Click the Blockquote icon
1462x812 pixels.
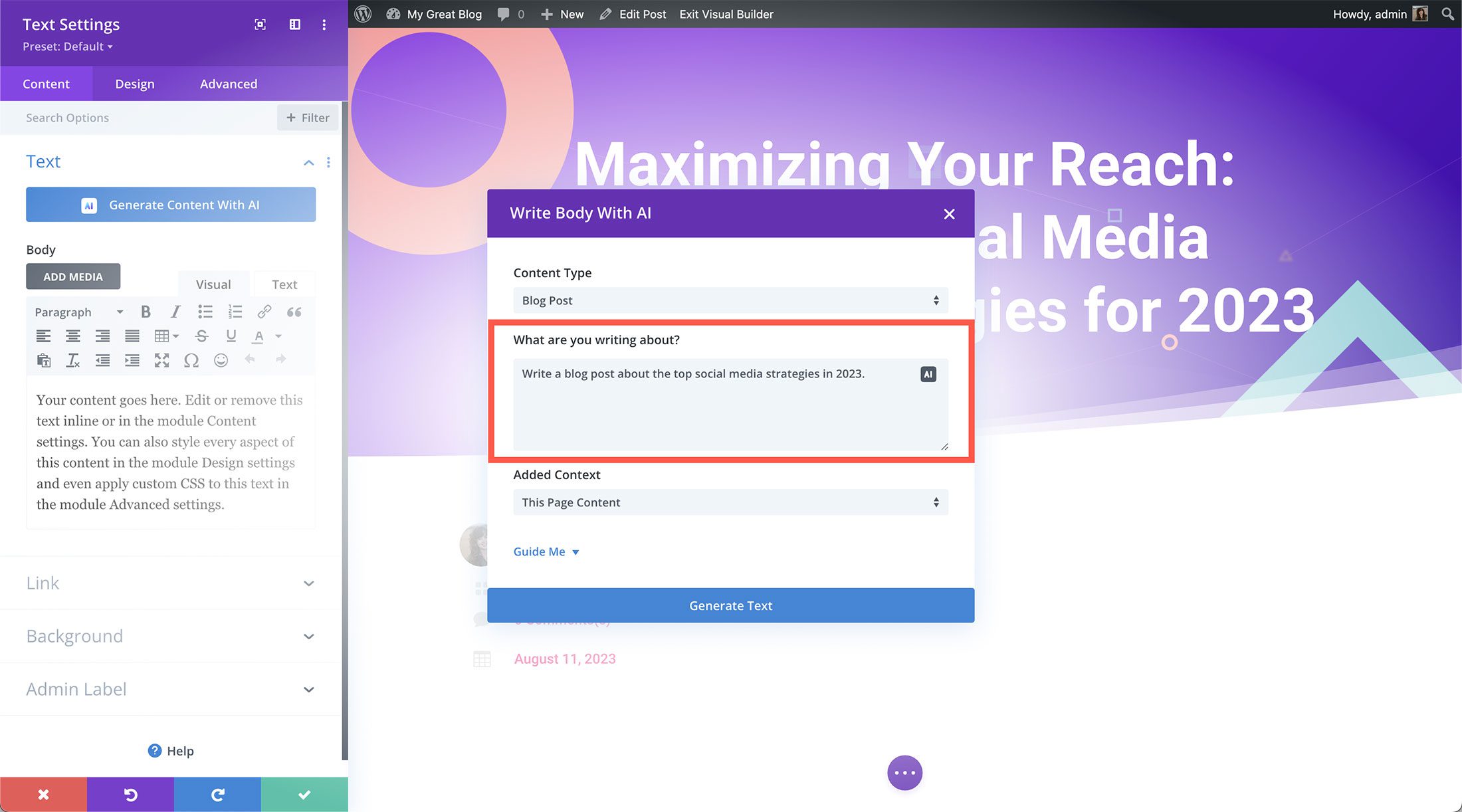(x=294, y=312)
